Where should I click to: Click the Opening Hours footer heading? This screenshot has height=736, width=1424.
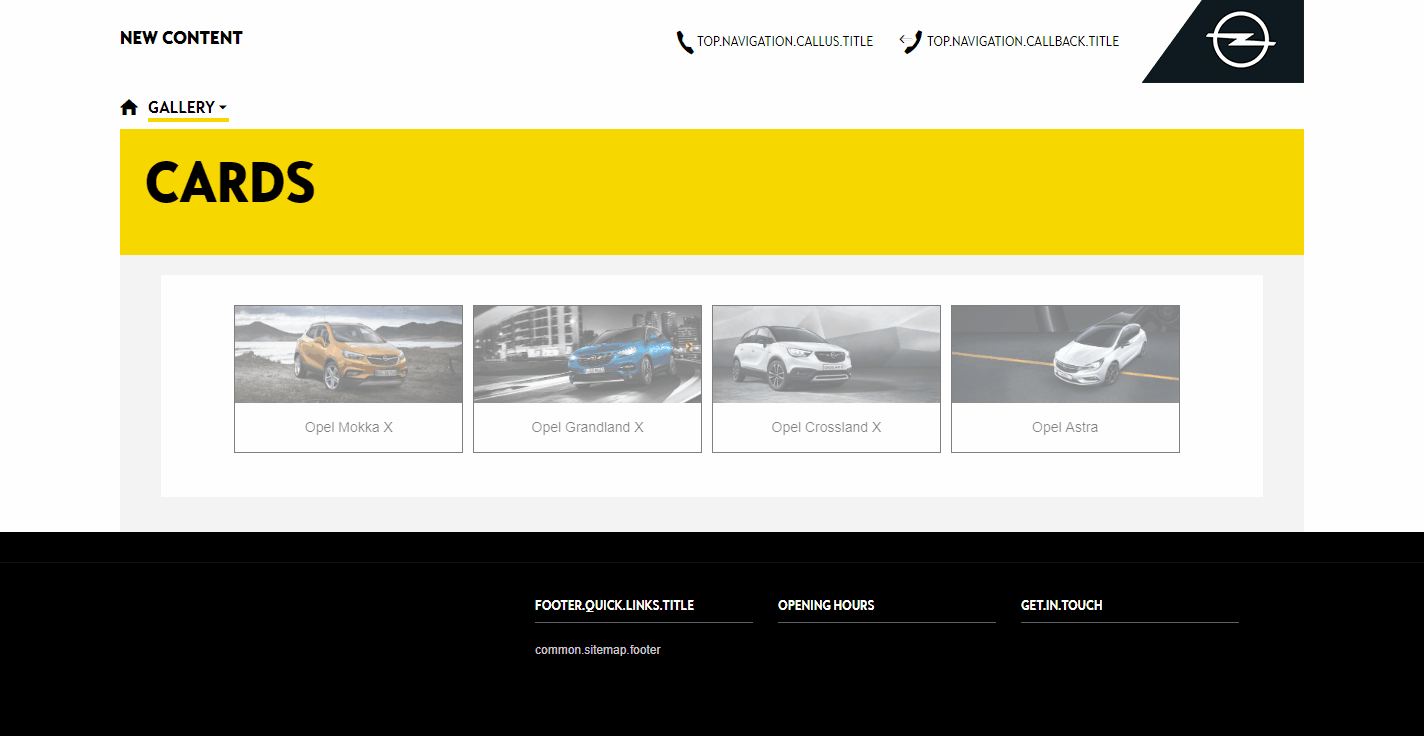[x=826, y=605]
